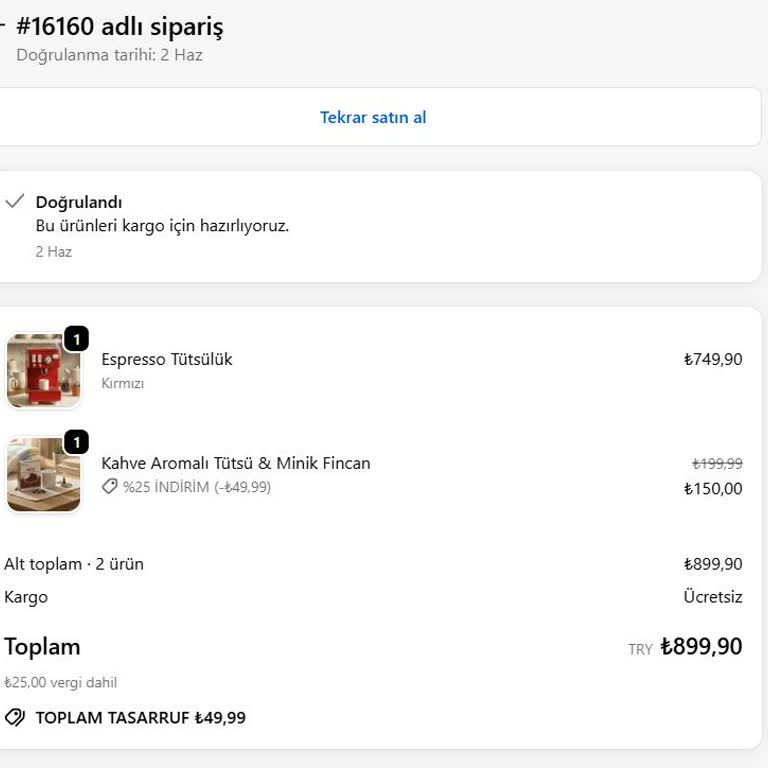Click quantity badge on Kahve Aromalı Tütsü image
This screenshot has height=768, width=768.
point(76,443)
